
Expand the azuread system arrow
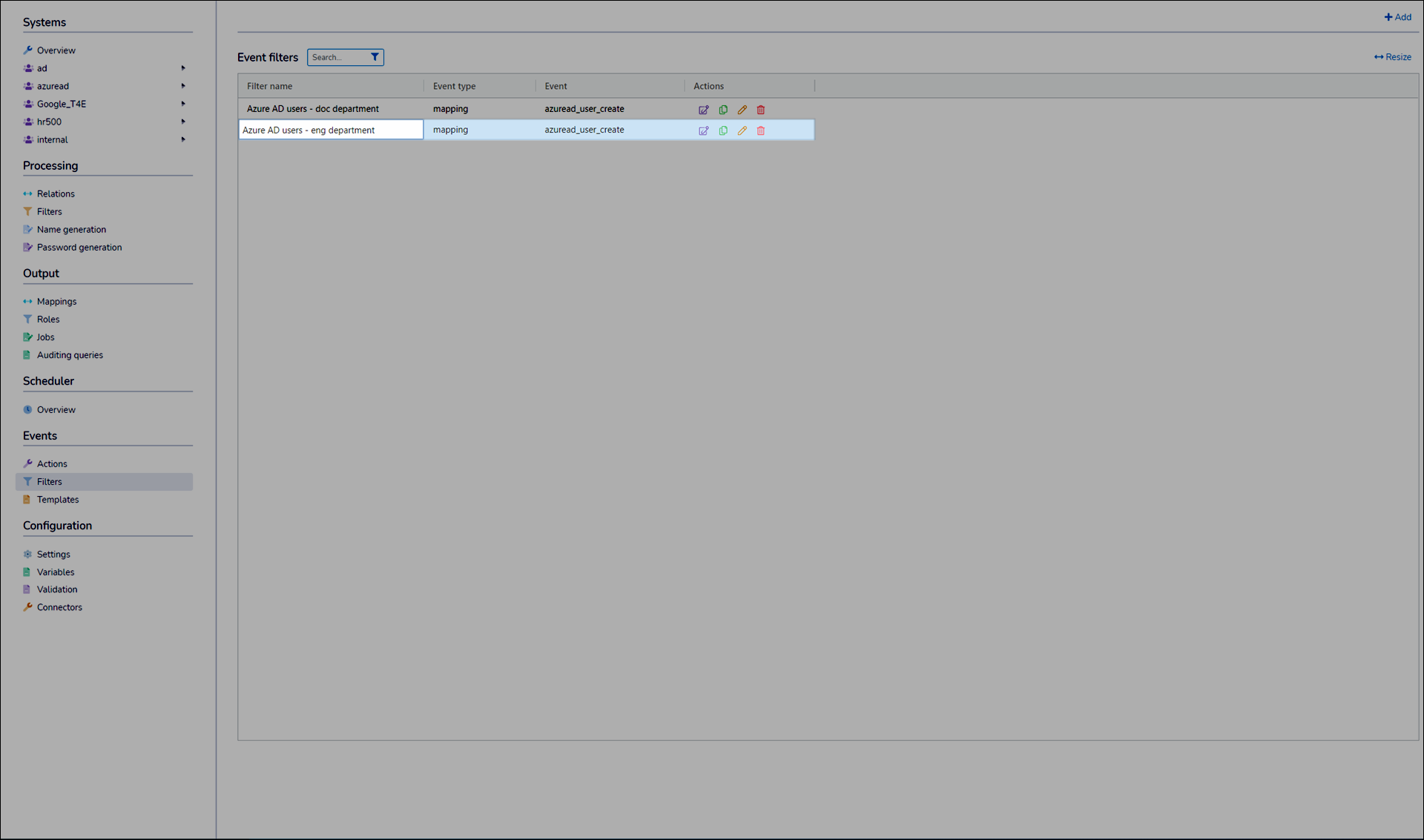tap(183, 86)
